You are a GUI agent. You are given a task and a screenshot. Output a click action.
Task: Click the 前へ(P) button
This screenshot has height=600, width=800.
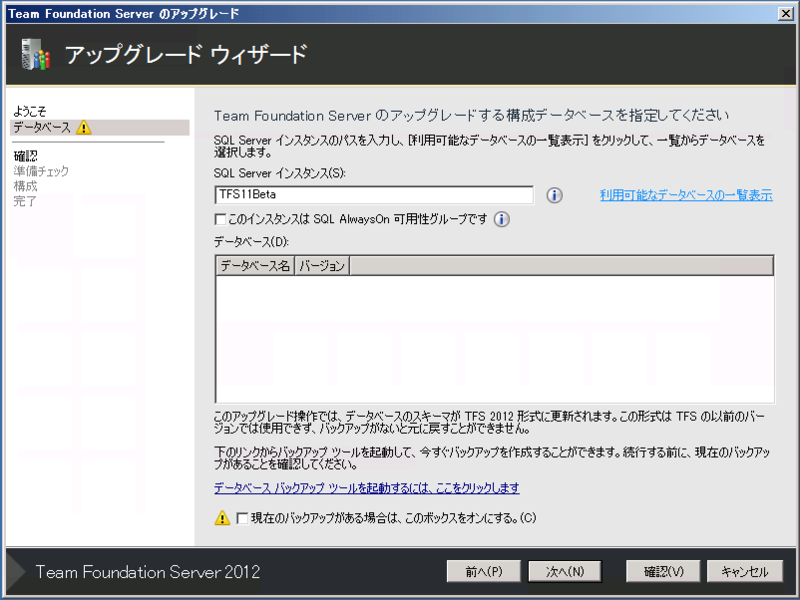(x=484, y=571)
